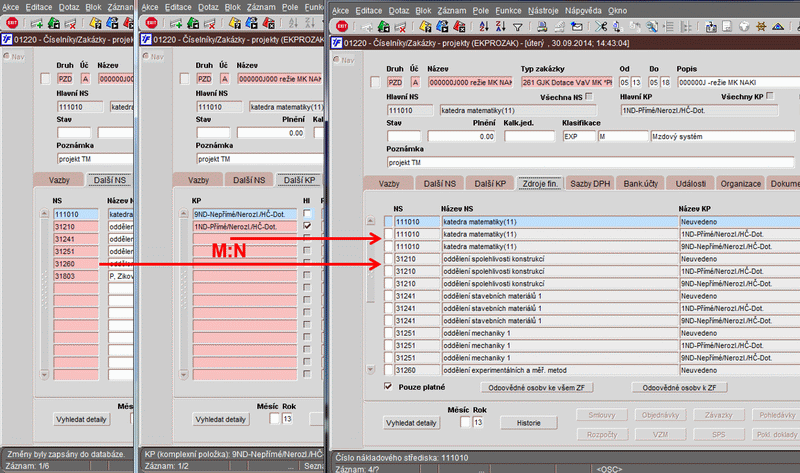Click Vyhledat detaily button in right window

[x=411, y=422]
